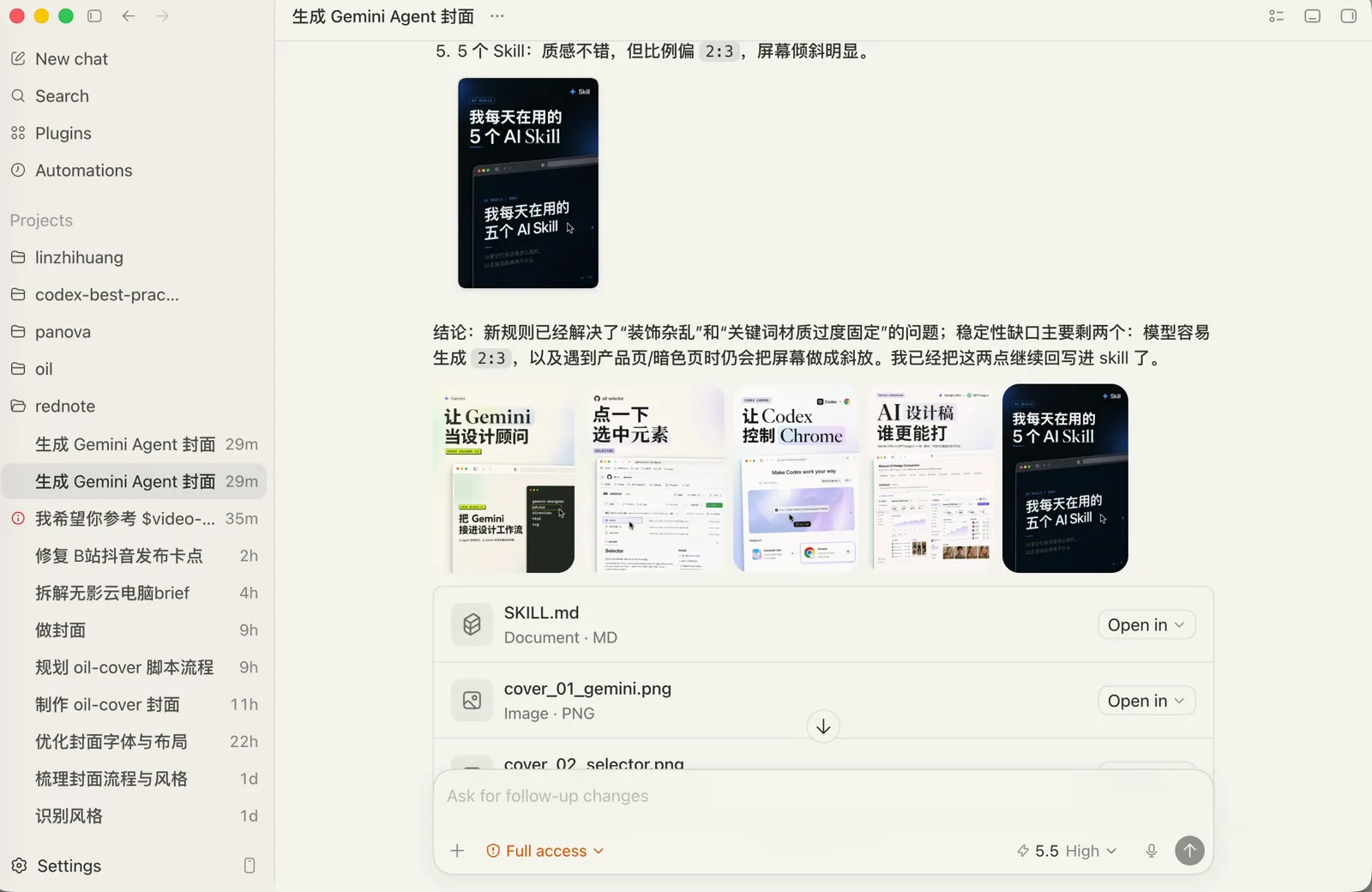Open the 5个 AI Skill thumbnail in gallery row

pos(1065,479)
